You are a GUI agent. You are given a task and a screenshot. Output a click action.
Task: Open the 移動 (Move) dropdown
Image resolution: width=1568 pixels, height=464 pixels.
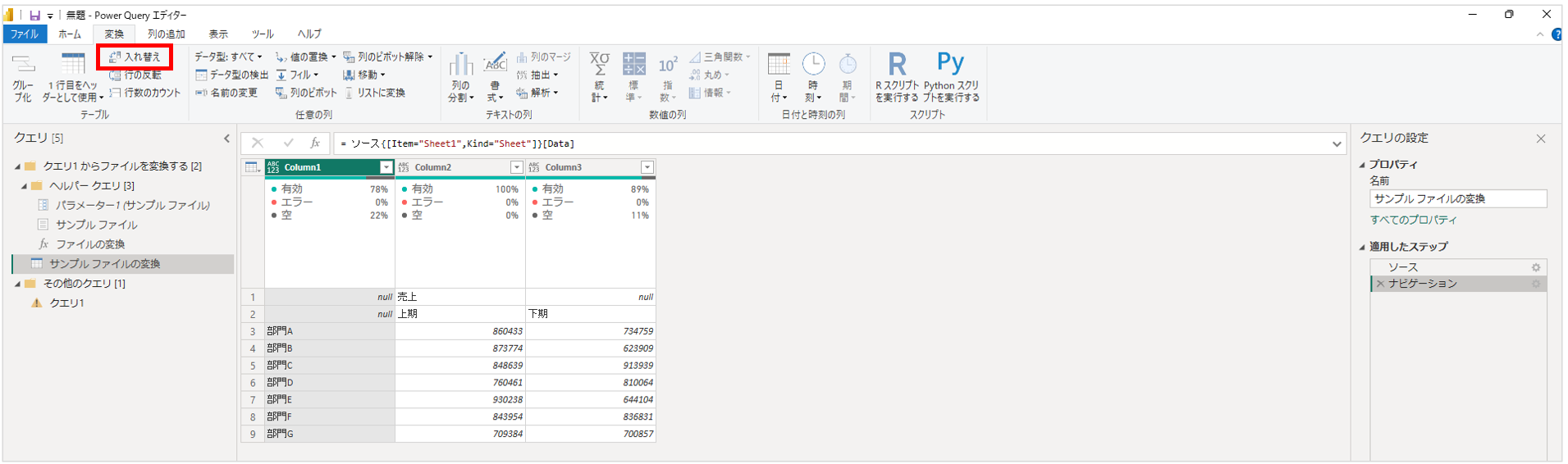[363, 75]
